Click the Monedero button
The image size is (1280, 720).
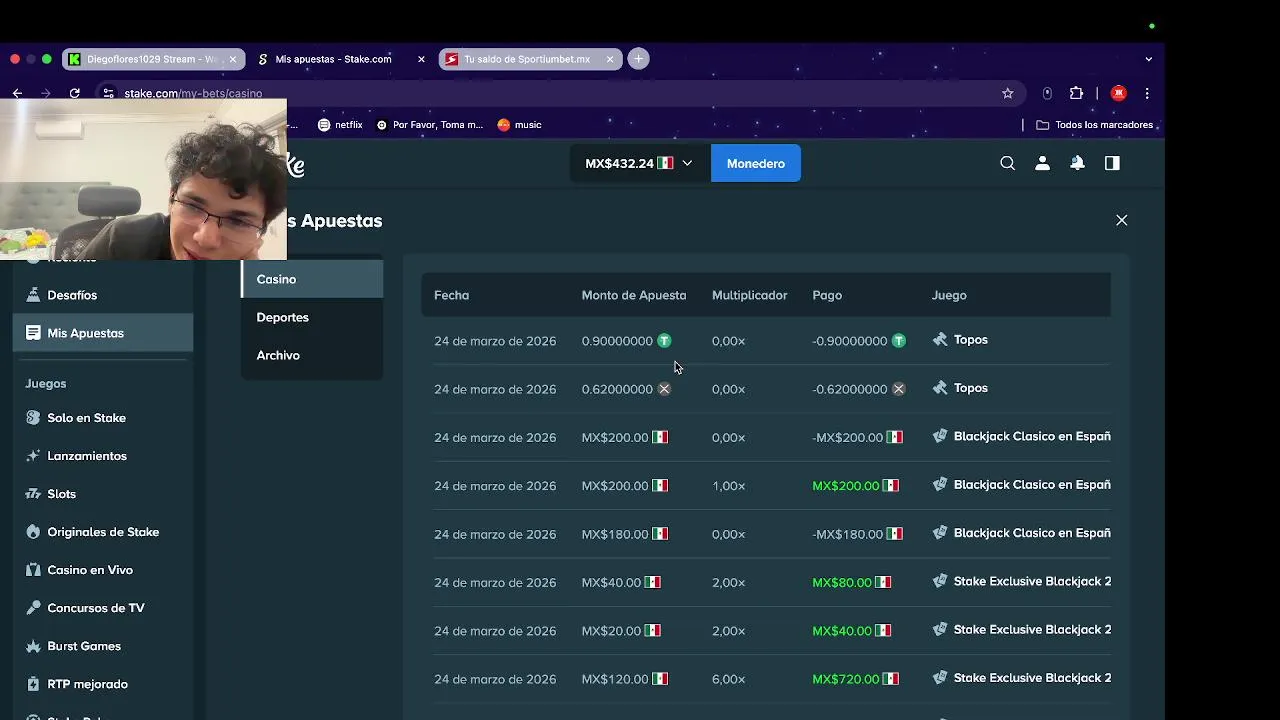coord(756,163)
